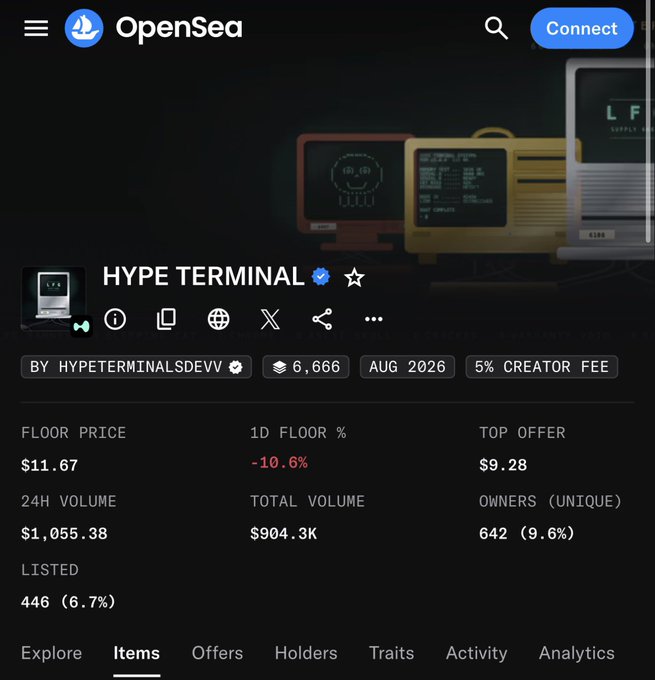The image size is (655, 680).
Task: Click the floor price value $11.67
Action: [49, 465]
